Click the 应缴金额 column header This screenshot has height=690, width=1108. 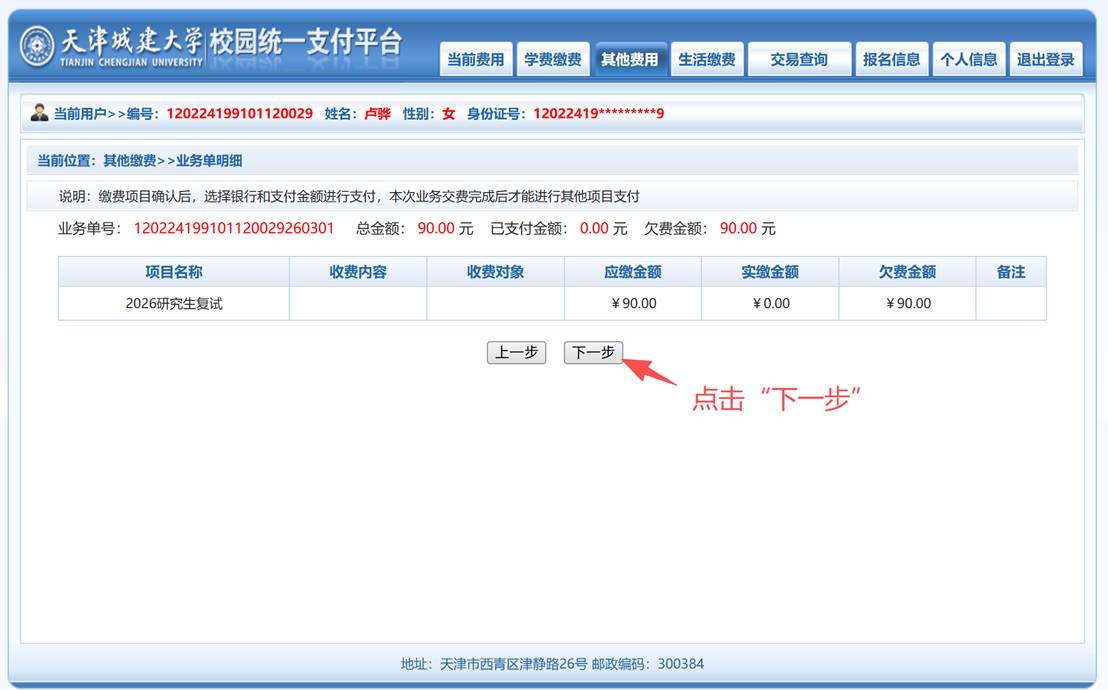coord(633,272)
